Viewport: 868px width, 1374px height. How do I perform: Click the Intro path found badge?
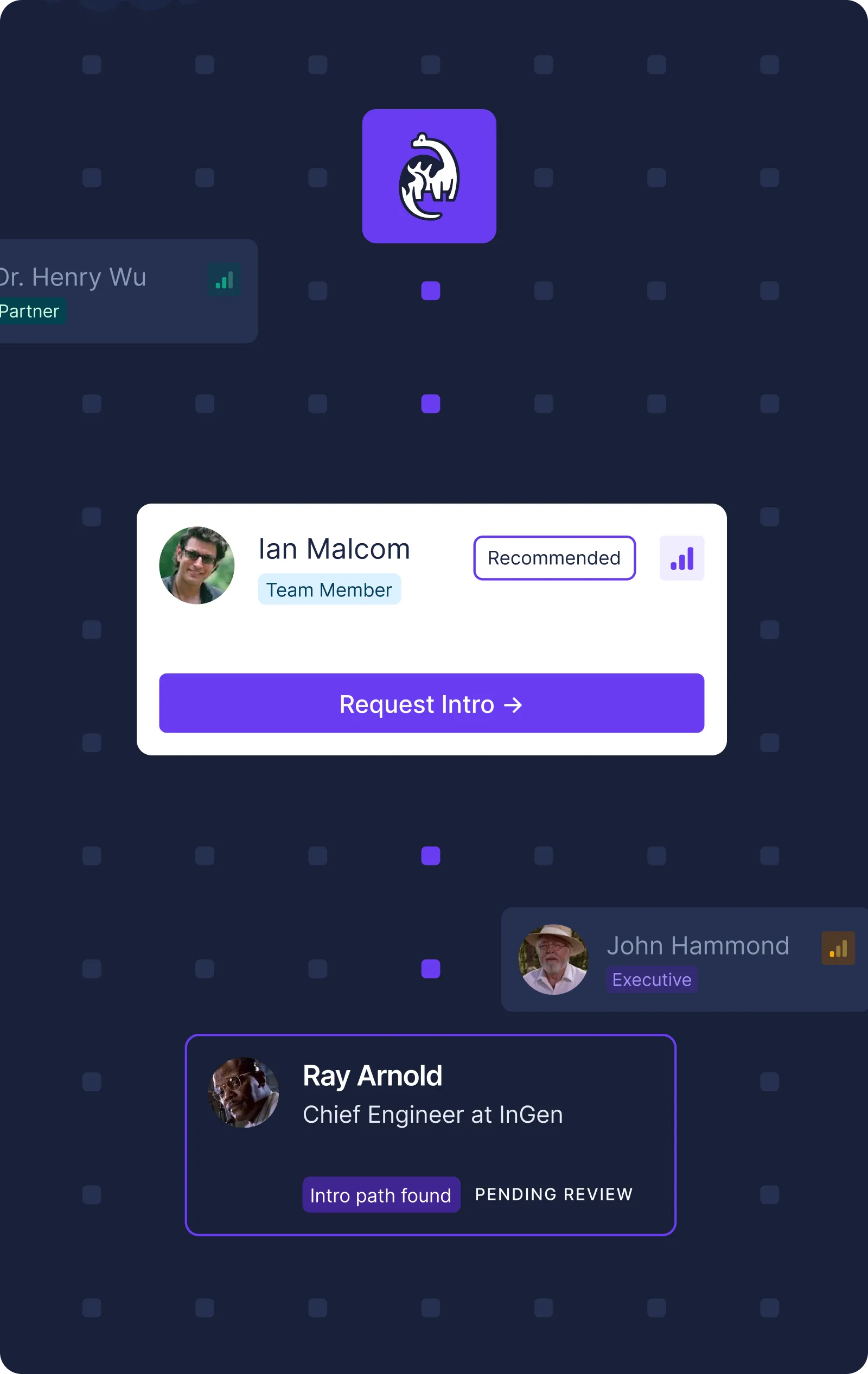pos(381,1194)
